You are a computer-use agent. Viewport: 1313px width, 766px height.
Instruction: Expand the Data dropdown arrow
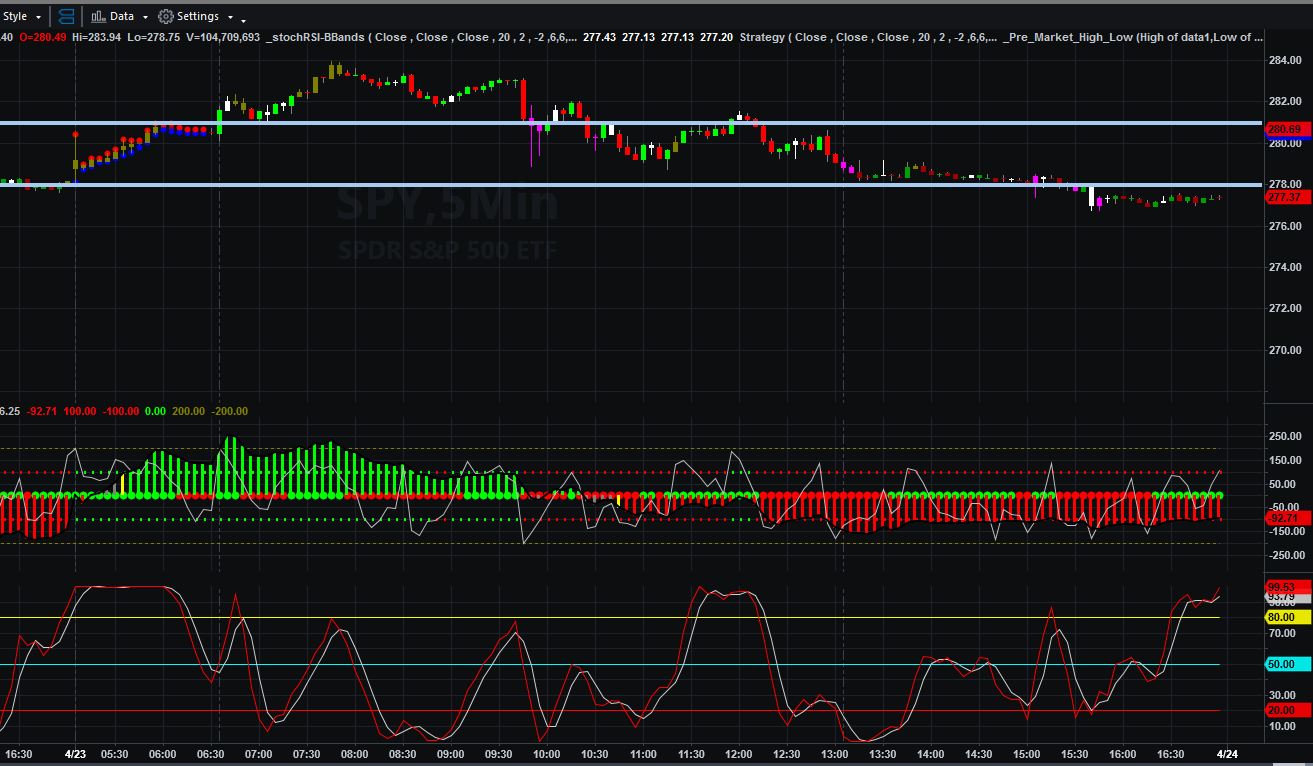145,17
